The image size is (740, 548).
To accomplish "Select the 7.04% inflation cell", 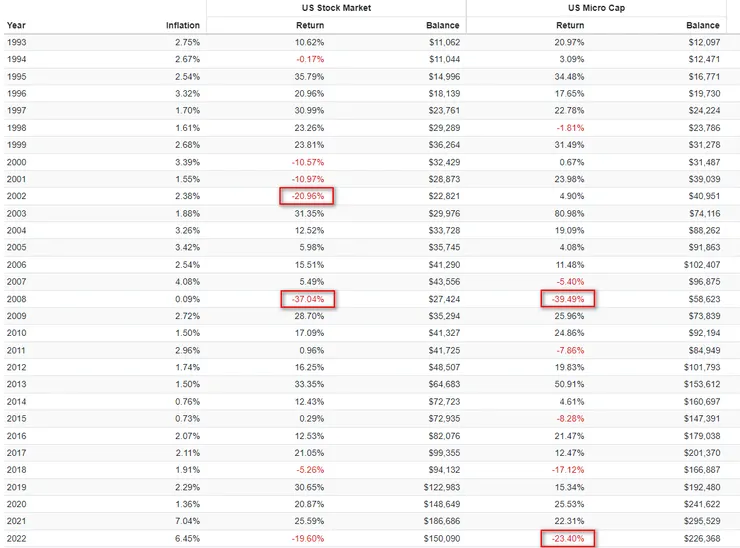I will [185, 522].
